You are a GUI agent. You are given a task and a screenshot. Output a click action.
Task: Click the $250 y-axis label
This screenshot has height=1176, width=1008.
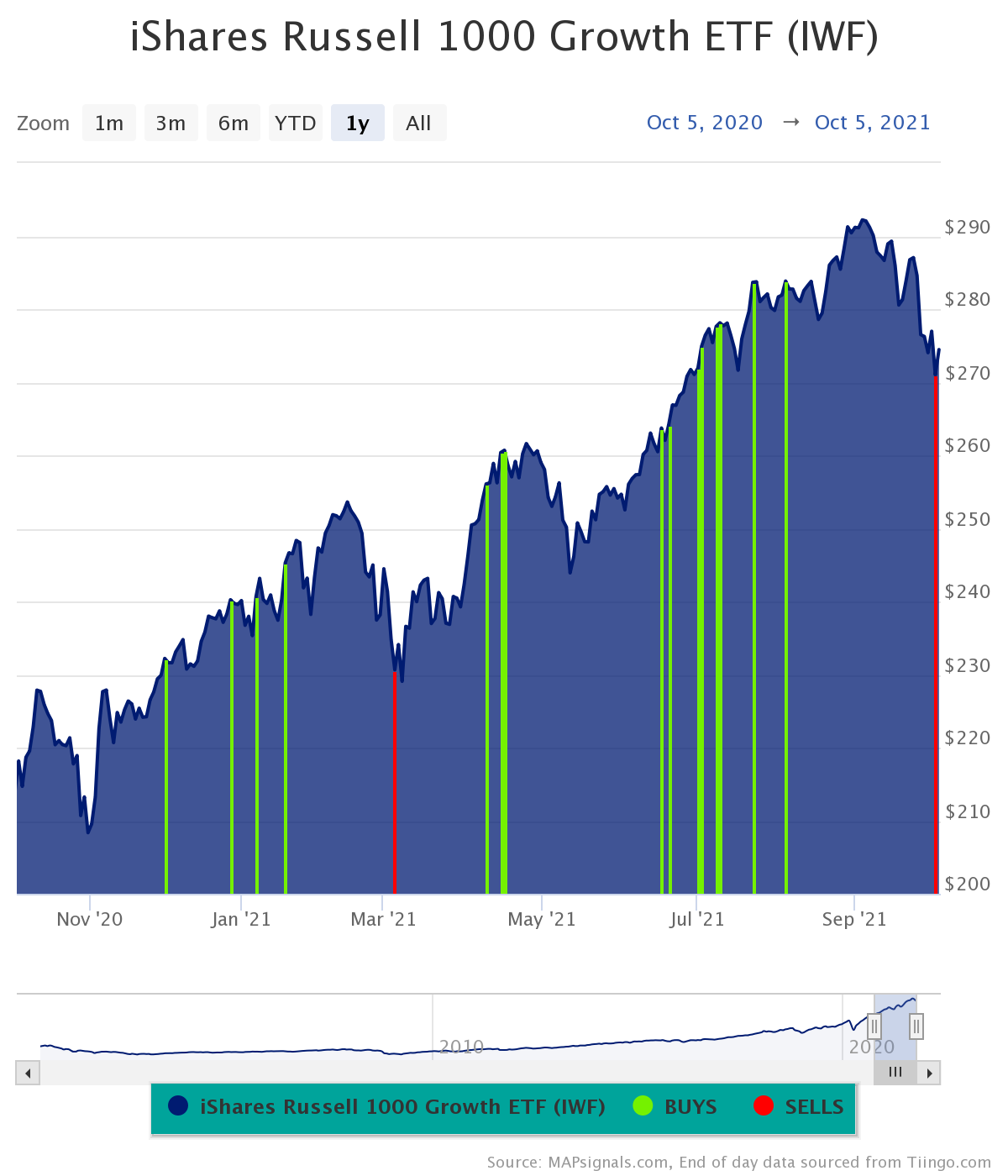(968, 519)
